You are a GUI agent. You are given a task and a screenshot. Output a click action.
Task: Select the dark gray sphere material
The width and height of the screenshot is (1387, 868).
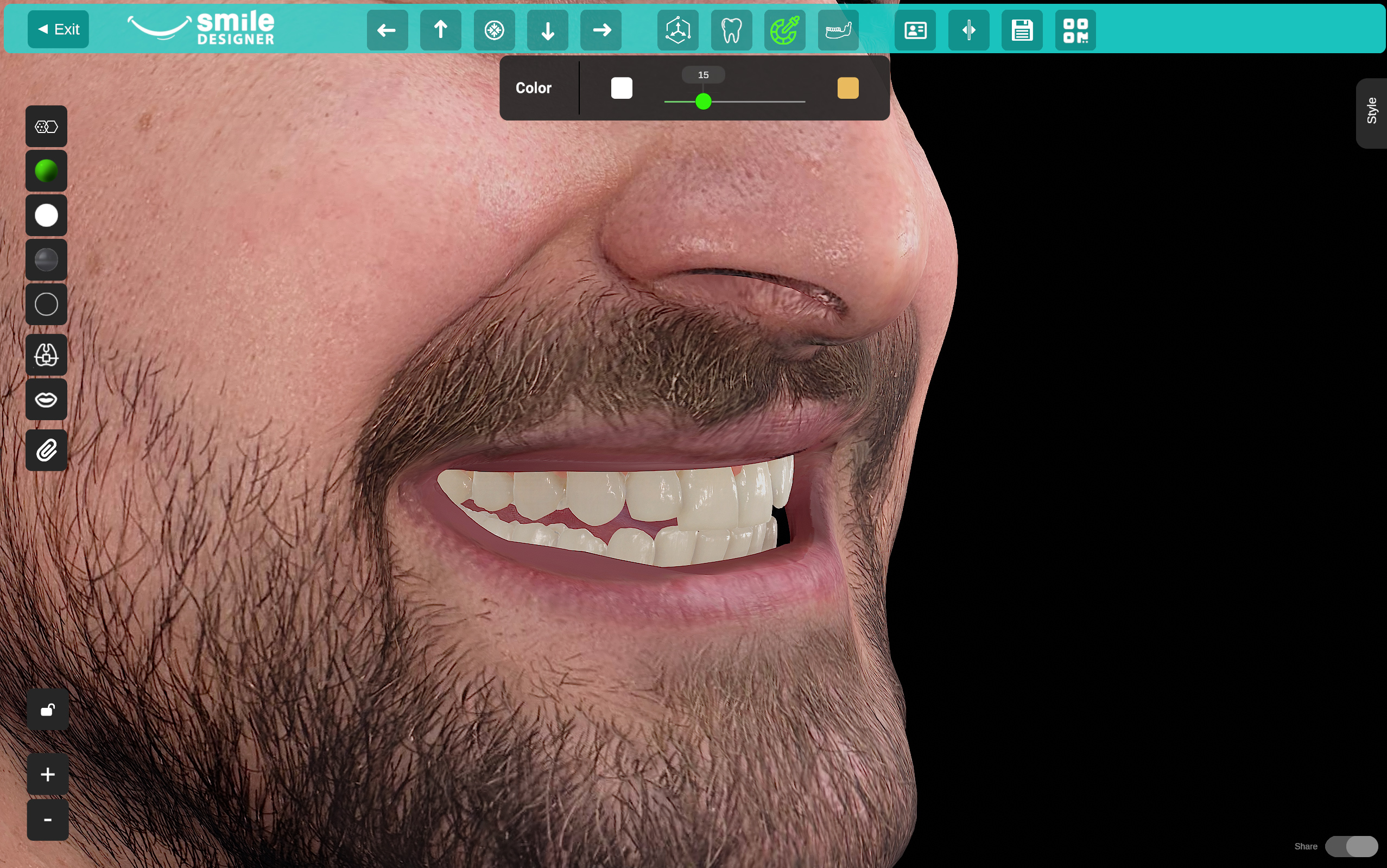tap(47, 260)
